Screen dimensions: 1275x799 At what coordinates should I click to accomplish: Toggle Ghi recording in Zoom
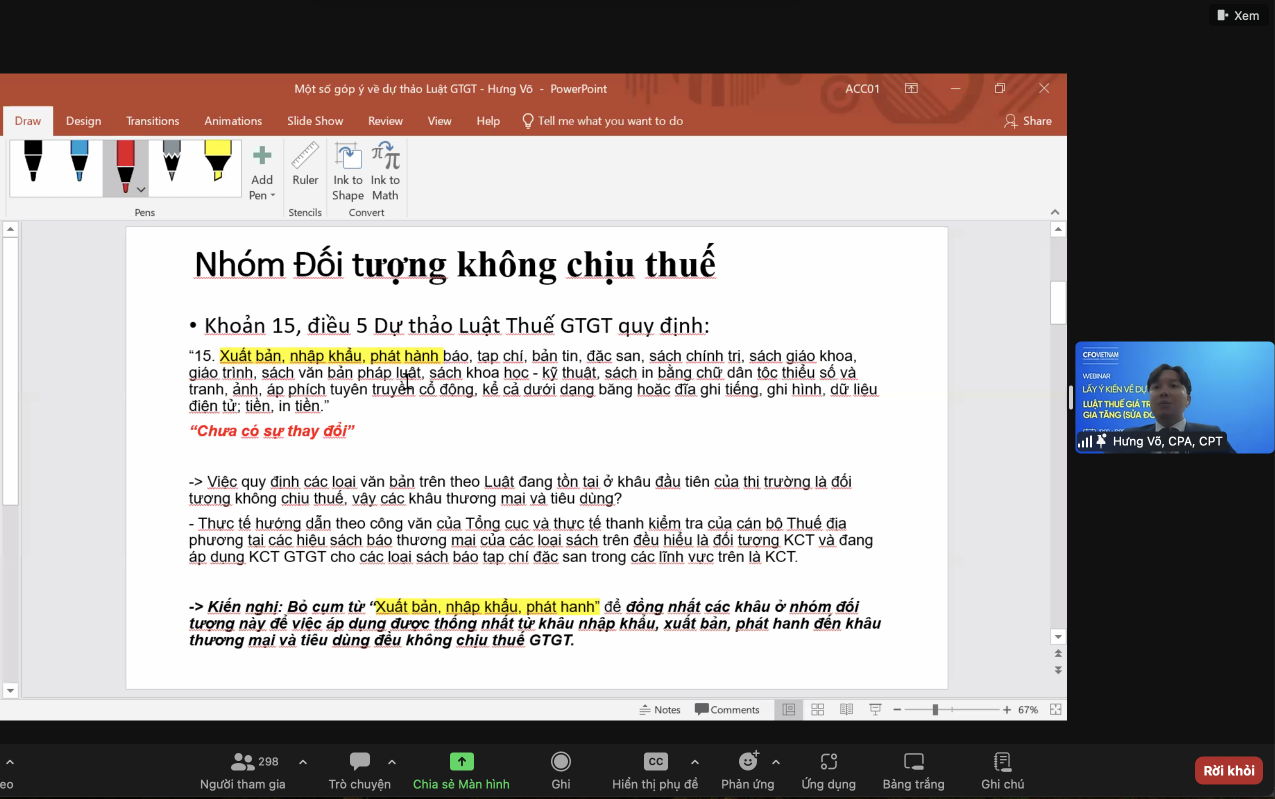tap(561, 770)
